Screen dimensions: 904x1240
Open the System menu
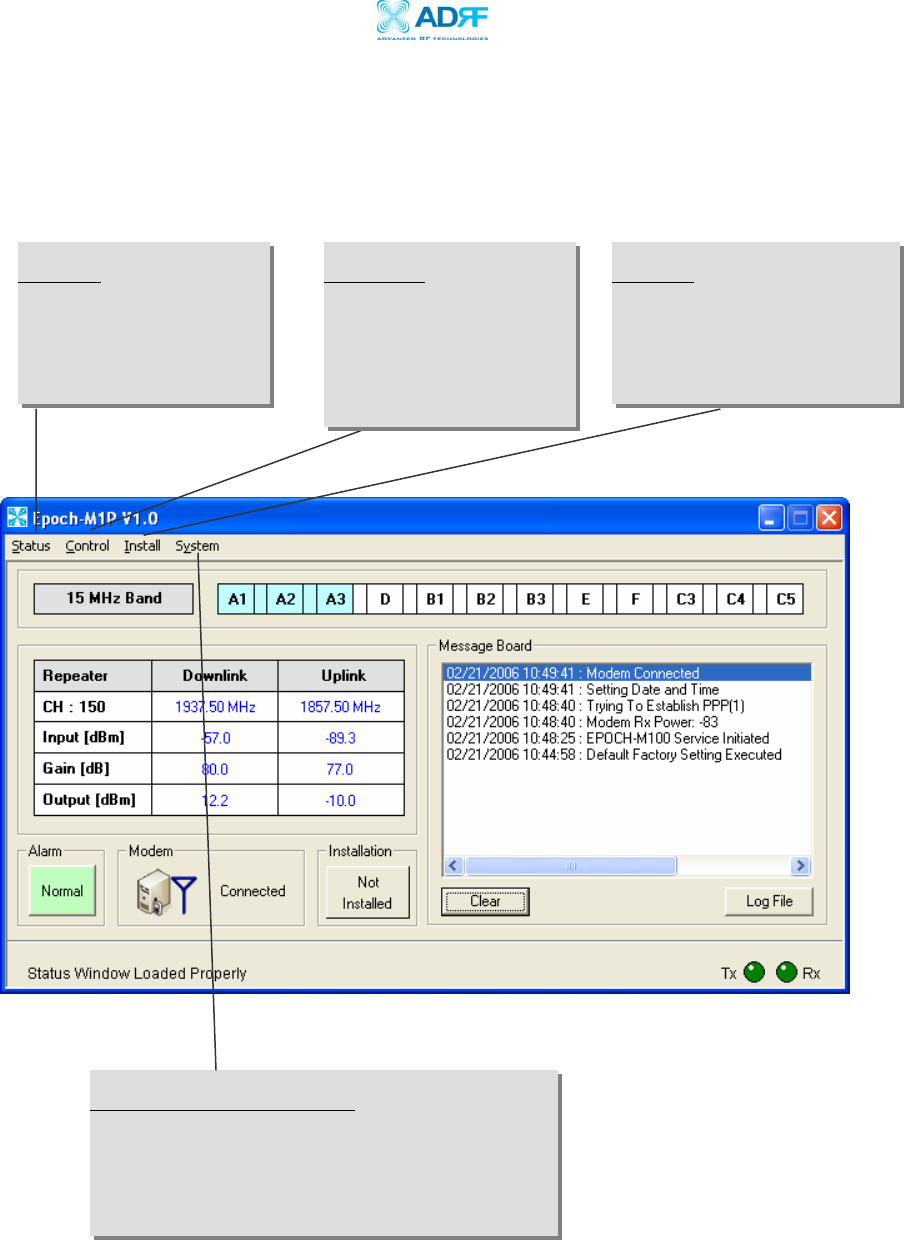197,546
